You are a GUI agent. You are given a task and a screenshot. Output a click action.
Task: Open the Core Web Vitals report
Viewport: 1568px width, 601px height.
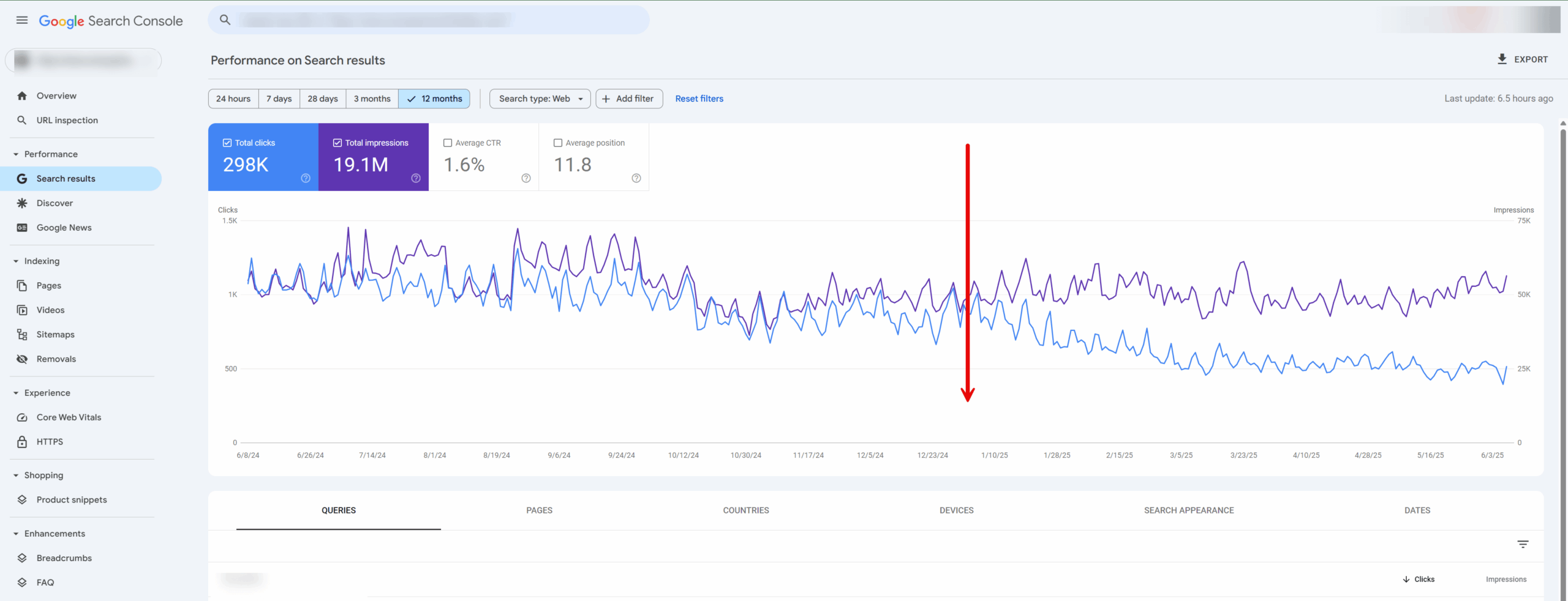click(68, 417)
